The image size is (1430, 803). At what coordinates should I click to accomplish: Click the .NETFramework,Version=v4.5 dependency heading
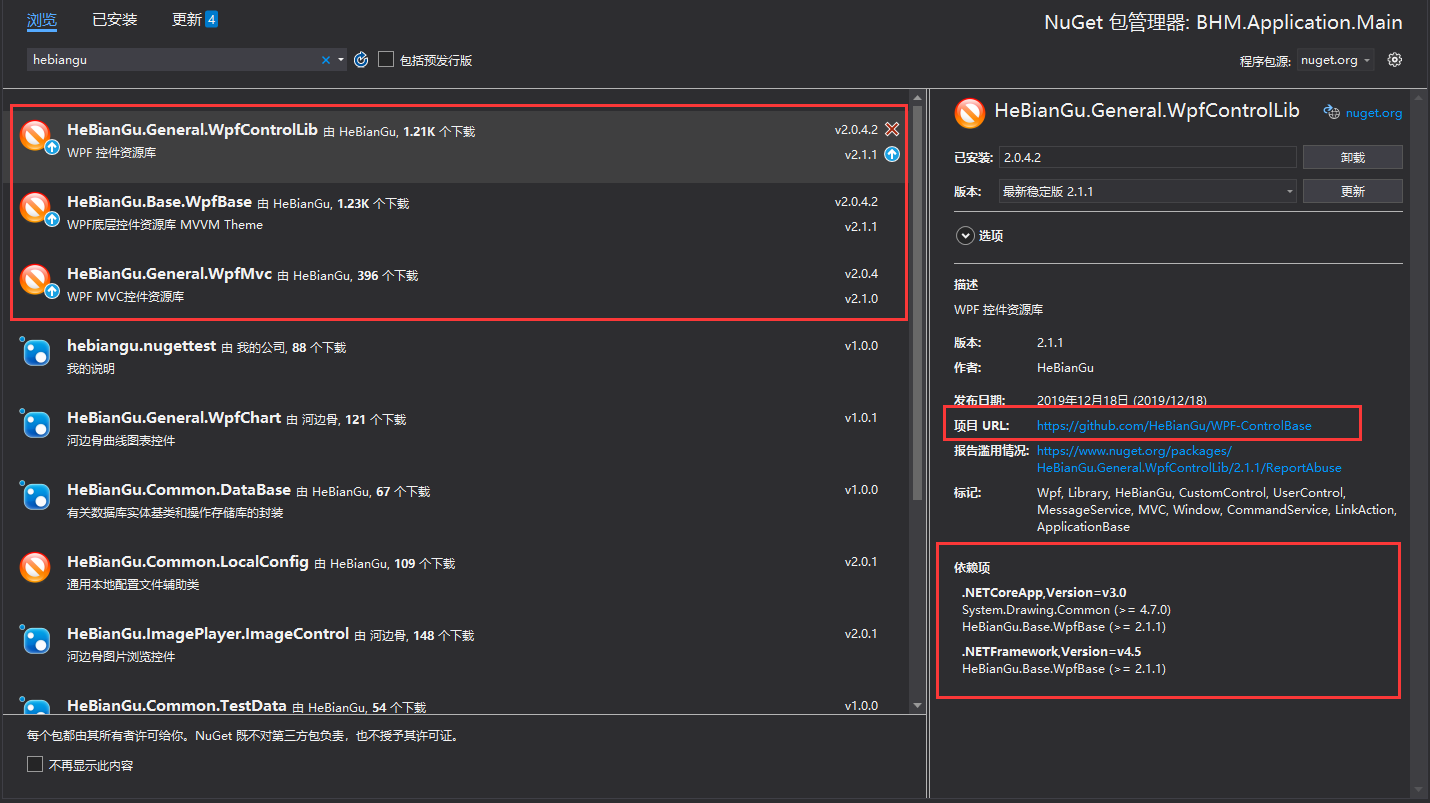[x=1050, y=651]
